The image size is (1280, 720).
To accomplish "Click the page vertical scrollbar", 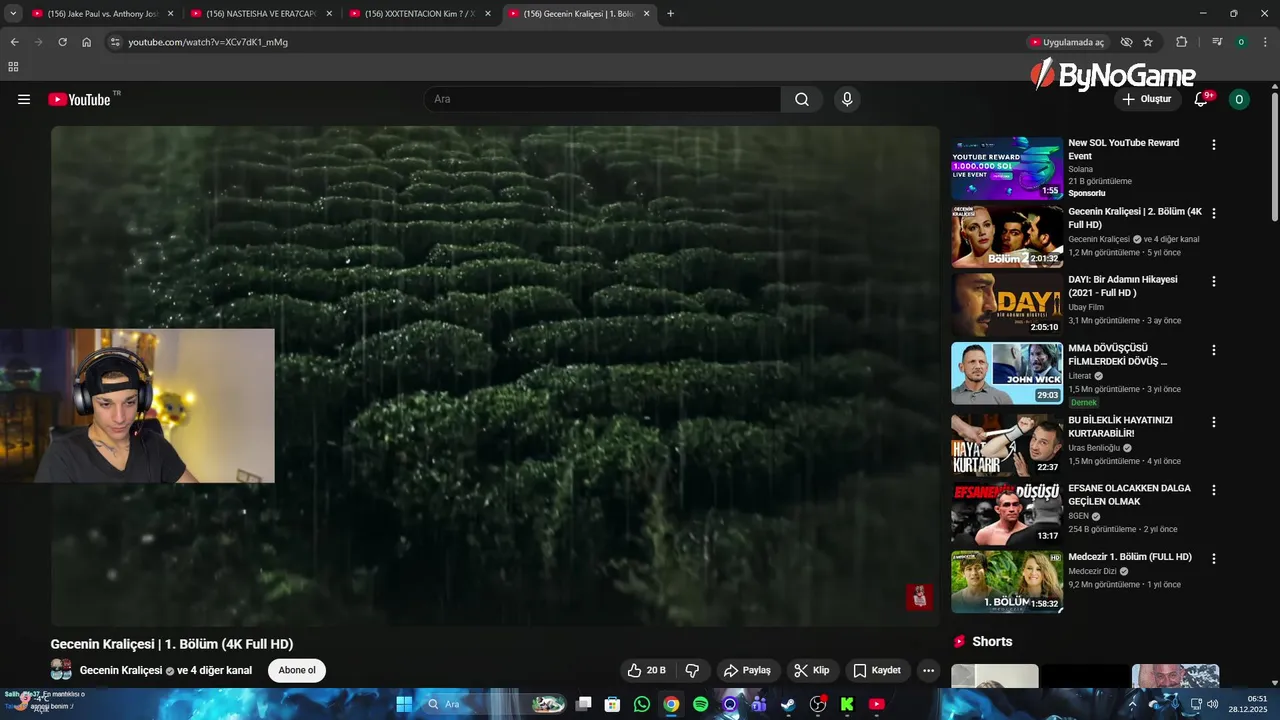I will [1274, 158].
